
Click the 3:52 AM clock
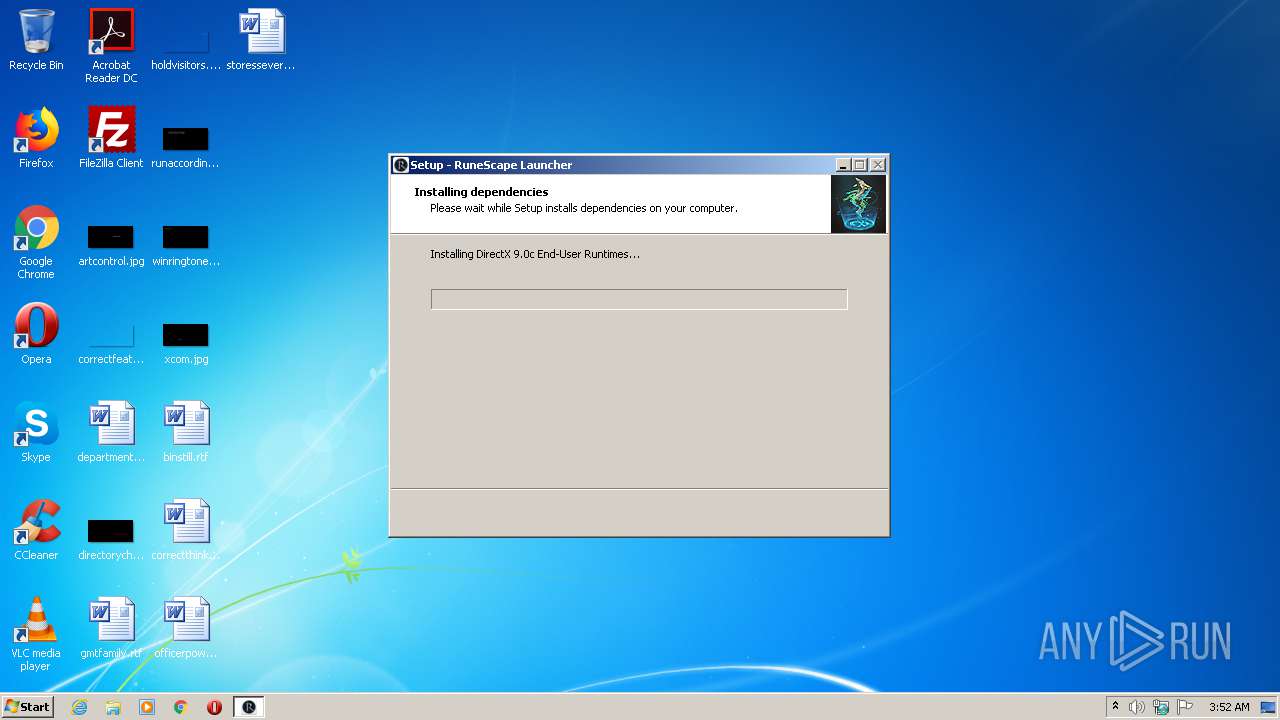pos(1229,707)
